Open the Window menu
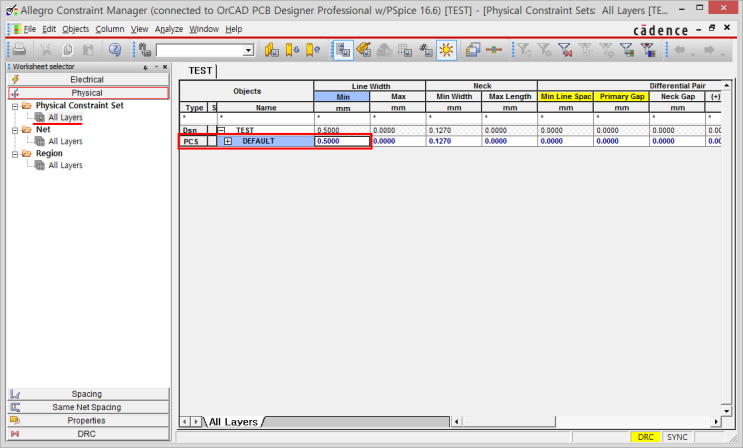 (204, 29)
